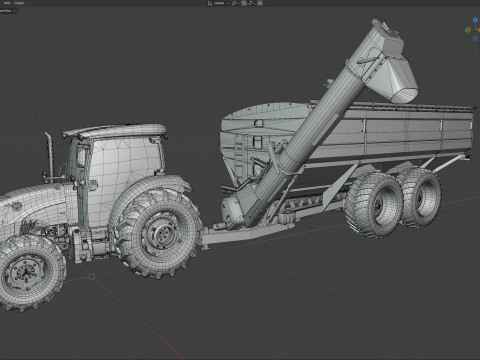Click the blue Z axis gizmo handle
Screen dimensions: 480x360
coord(475,20)
